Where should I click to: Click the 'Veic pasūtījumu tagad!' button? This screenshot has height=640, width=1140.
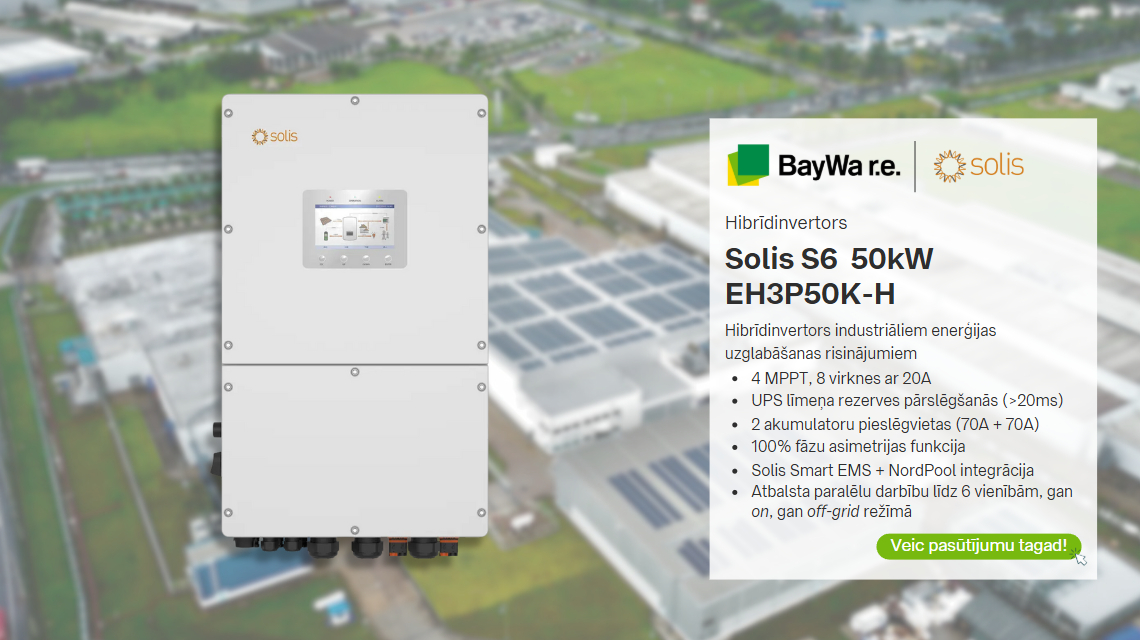[978, 546]
